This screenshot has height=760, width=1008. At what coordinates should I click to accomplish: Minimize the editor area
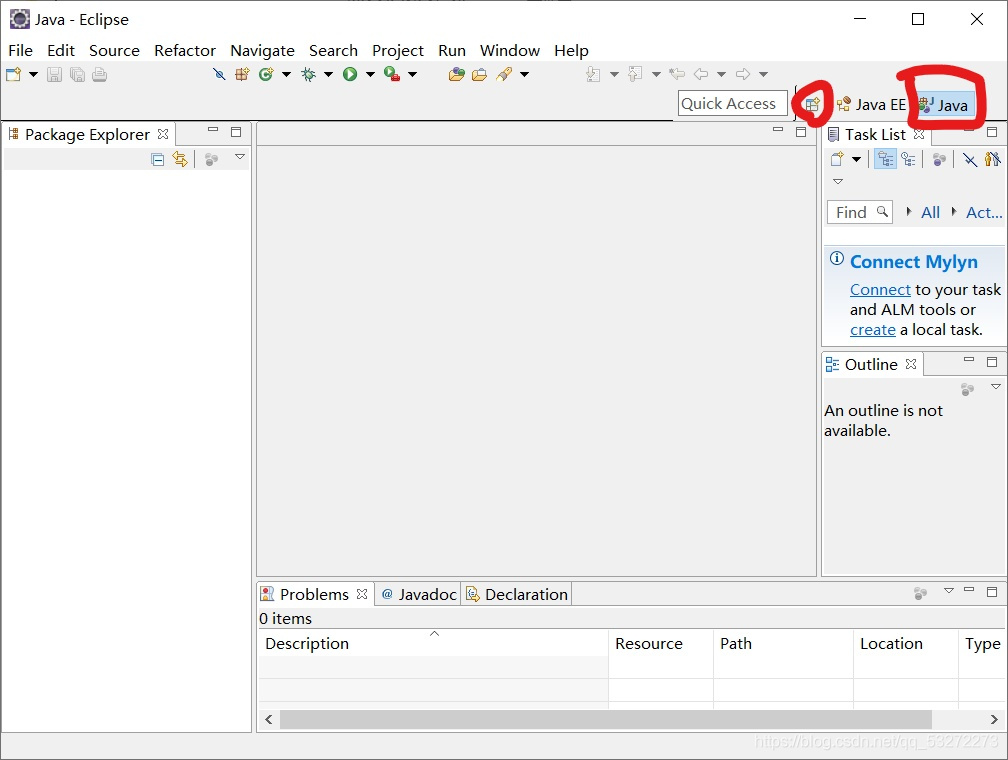pos(778,130)
